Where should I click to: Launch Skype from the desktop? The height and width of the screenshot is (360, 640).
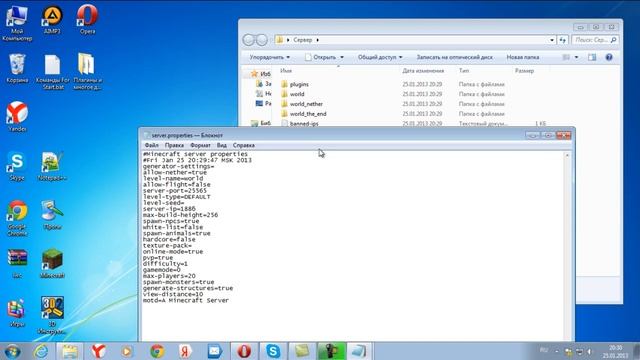pyautogui.click(x=17, y=166)
